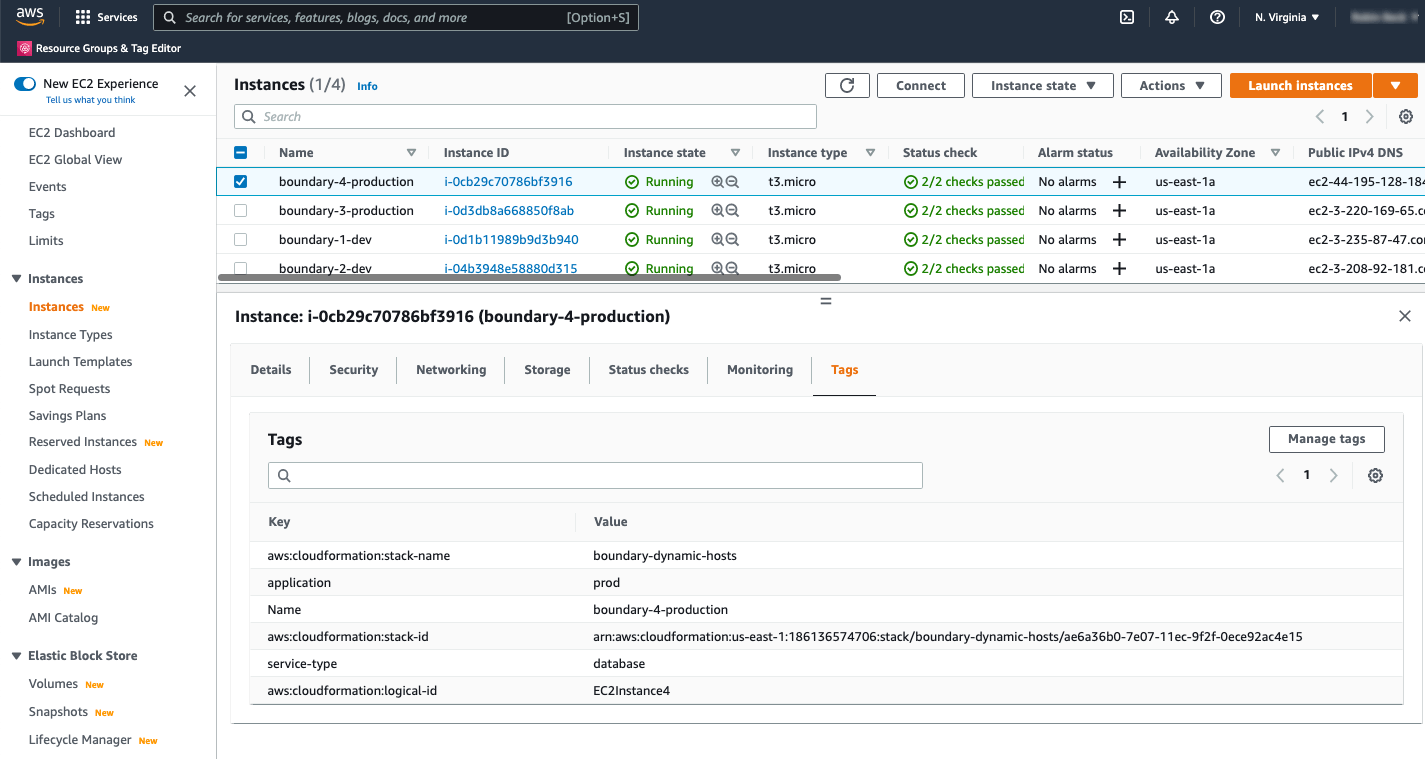This screenshot has width=1425, height=759.
Task: Zoom out icon for boundary-4-production state
Action: coord(732,182)
